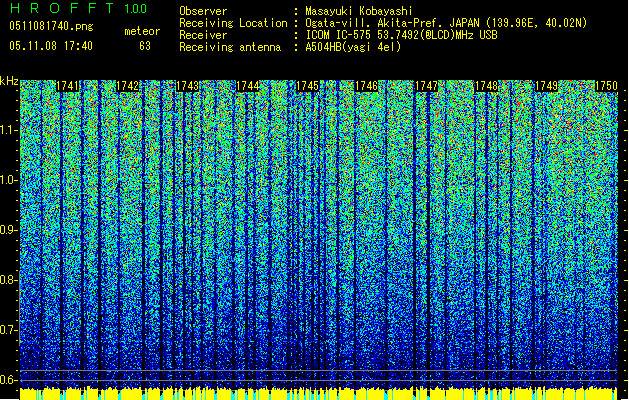The height and width of the screenshot is (400, 629).
Task: Click the HROFFT title text
Action: click(62, 9)
